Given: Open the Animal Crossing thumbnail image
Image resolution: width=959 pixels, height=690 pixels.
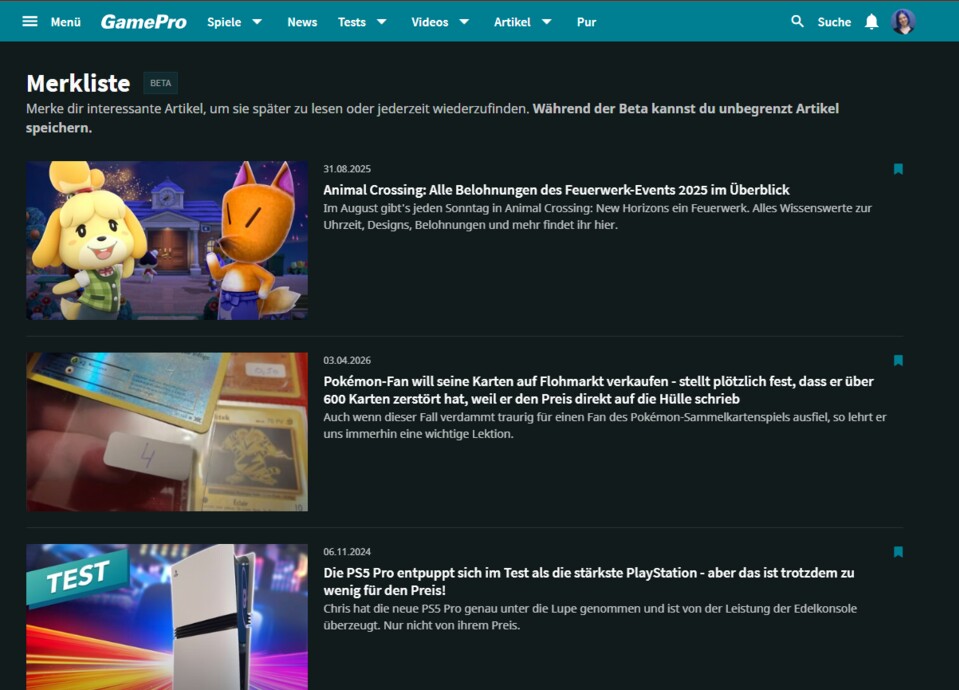Looking at the screenshot, I should (x=167, y=240).
